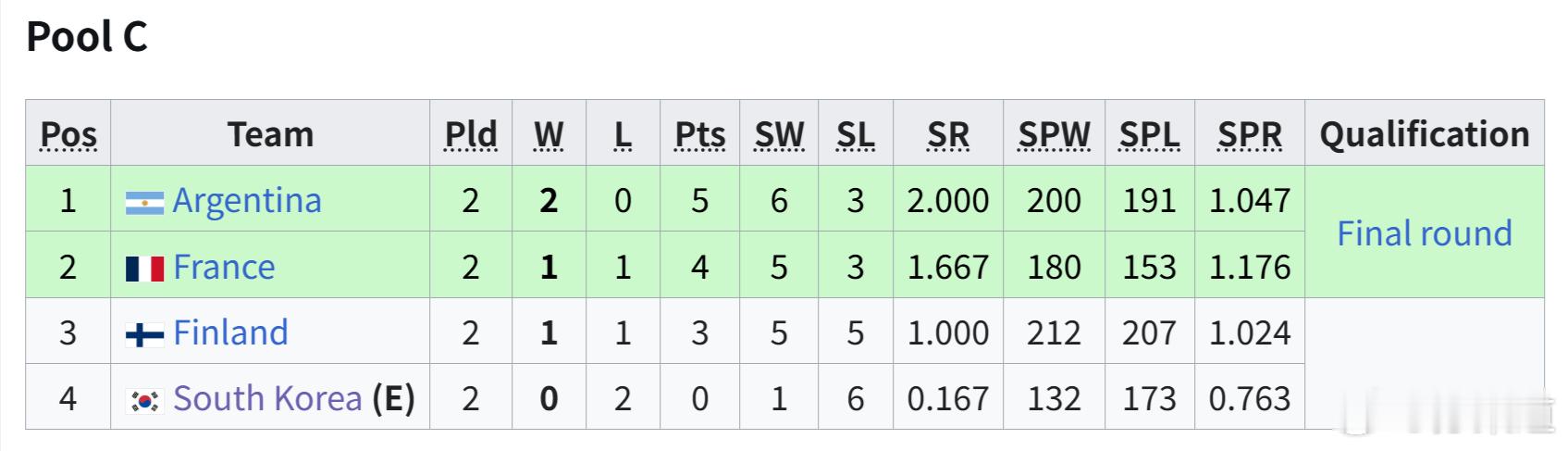Open the France team link
Image resolution: width=1568 pixels, height=451 pixels.
coord(224,267)
